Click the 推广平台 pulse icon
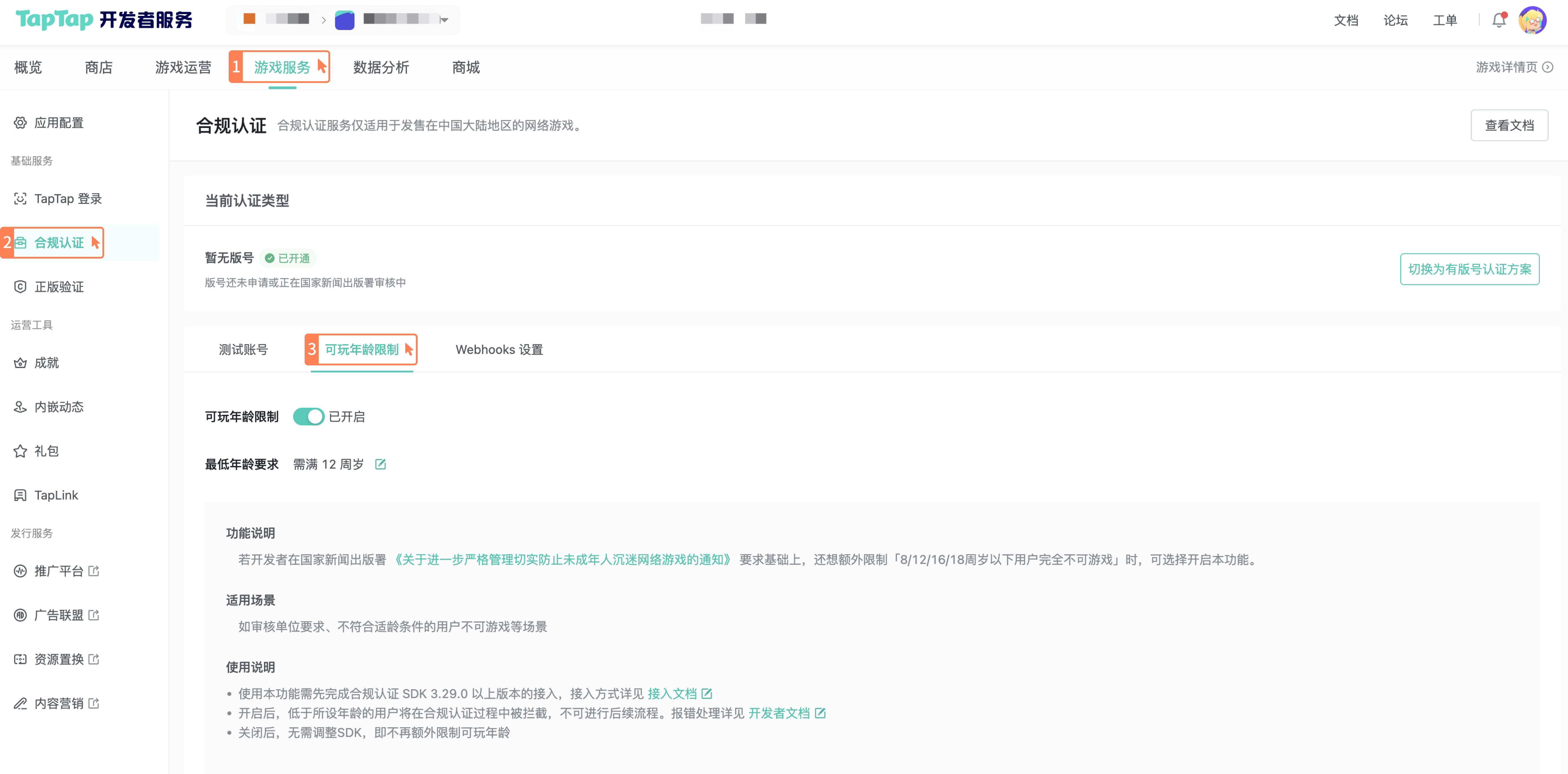Viewport: 1568px width, 774px height. pyautogui.click(x=20, y=571)
